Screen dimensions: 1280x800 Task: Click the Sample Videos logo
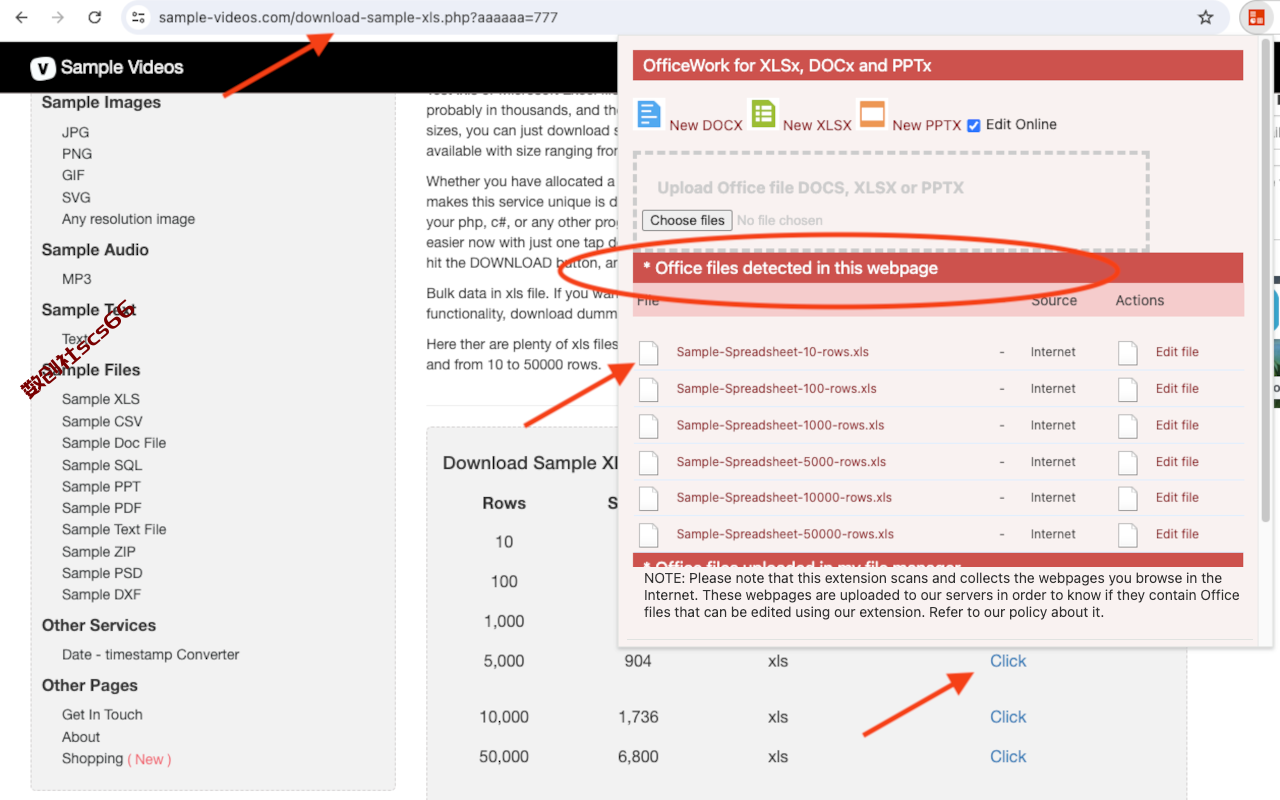click(x=107, y=68)
